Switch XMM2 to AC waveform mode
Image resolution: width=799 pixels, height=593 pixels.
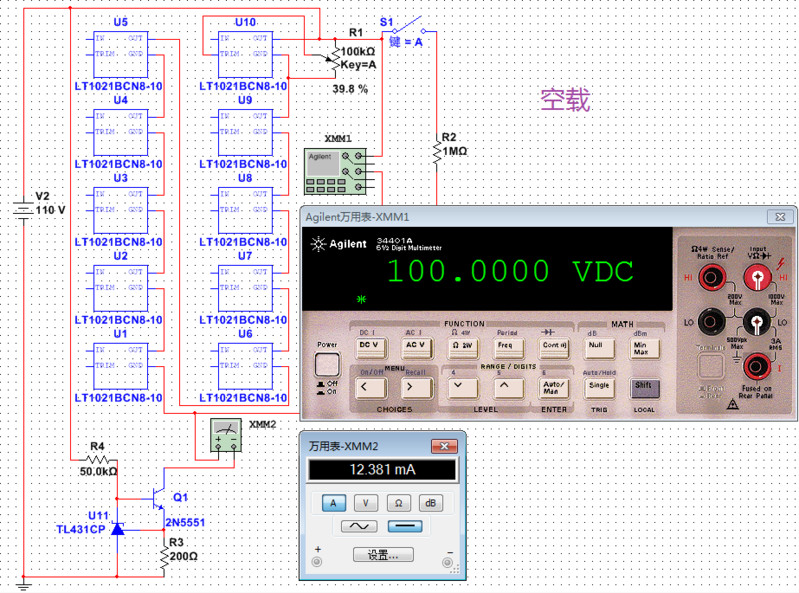click(358, 527)
